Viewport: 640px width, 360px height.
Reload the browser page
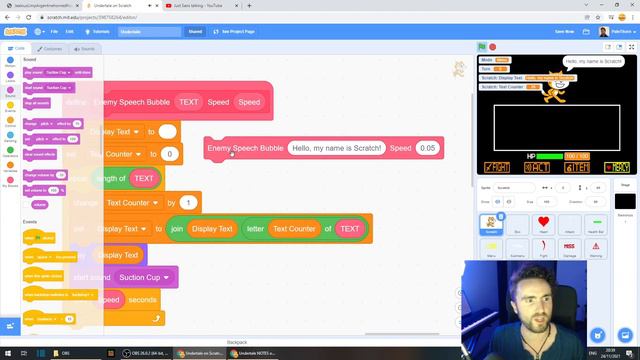(x=29, y=18)
